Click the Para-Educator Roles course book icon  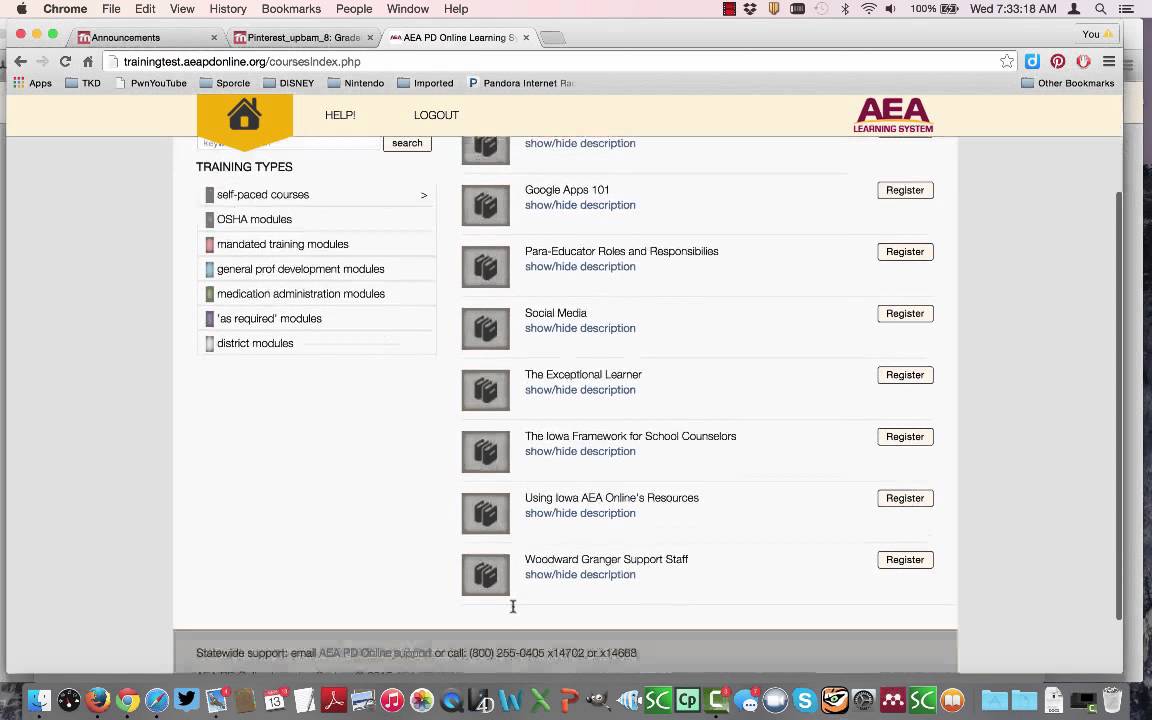click(486, 267)
